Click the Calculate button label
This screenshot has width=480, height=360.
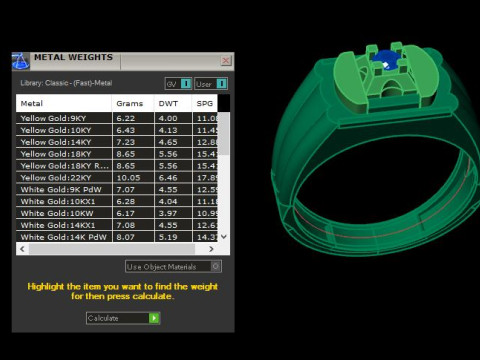(103, 318)
